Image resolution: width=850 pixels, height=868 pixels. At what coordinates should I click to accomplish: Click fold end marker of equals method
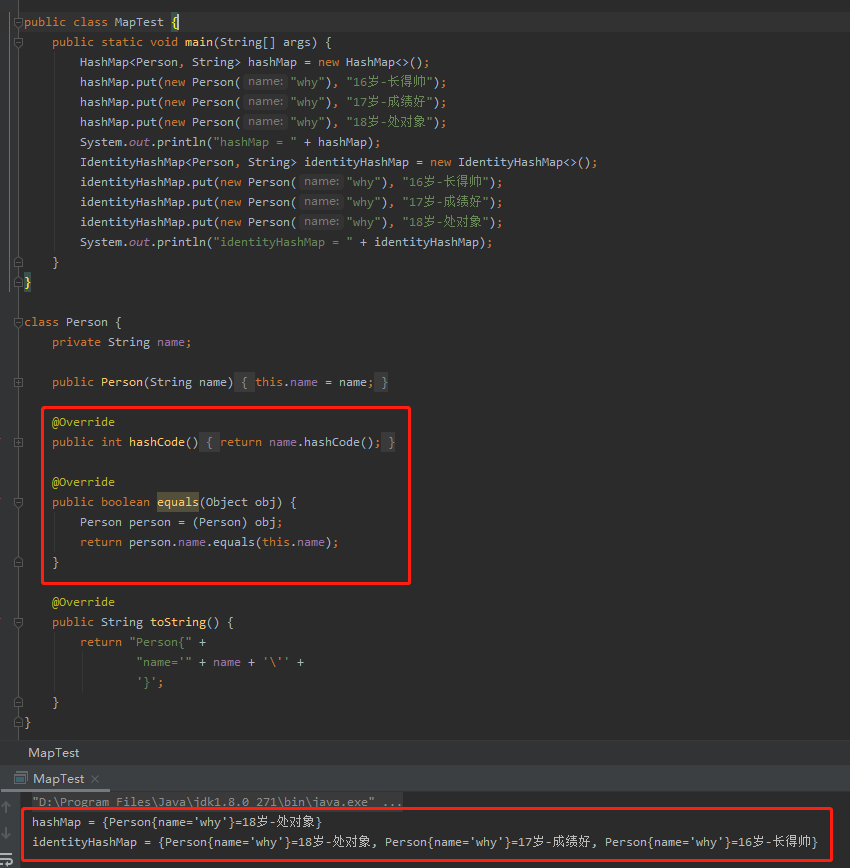pos(18,562)
